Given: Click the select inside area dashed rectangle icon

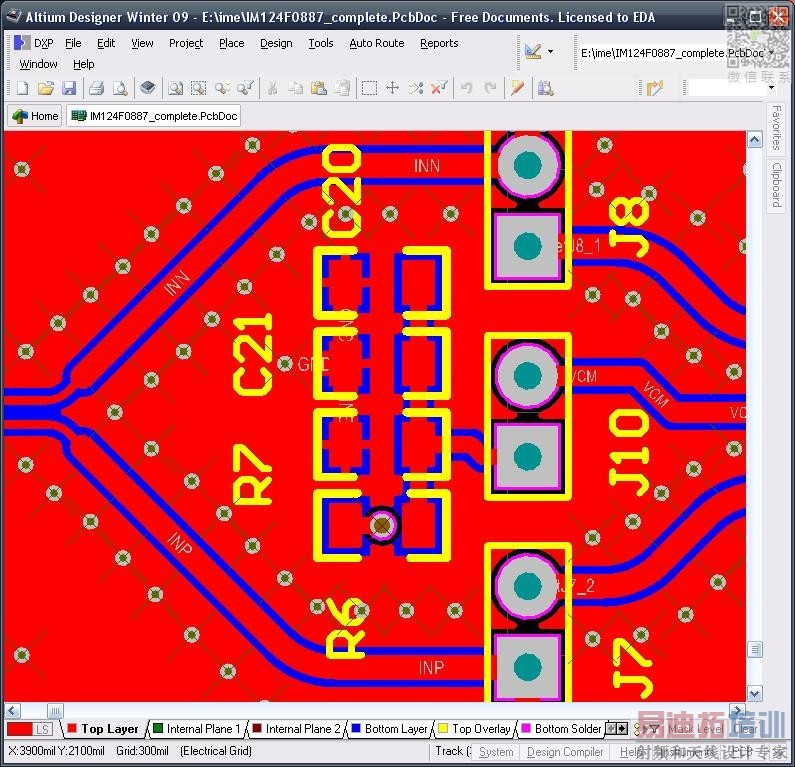Looking at the screenshot, I should [369, 88].
